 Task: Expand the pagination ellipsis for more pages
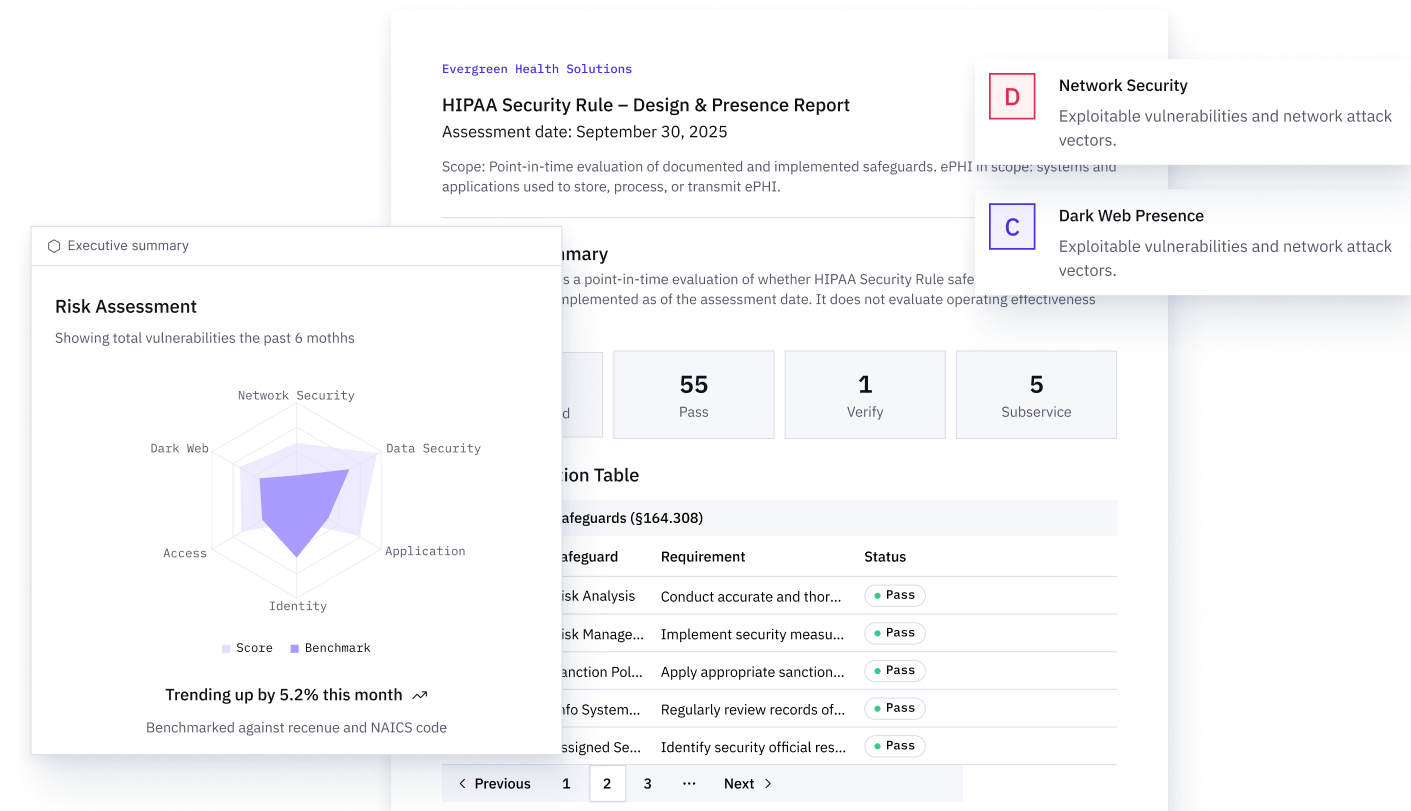(x=689, y=784)
